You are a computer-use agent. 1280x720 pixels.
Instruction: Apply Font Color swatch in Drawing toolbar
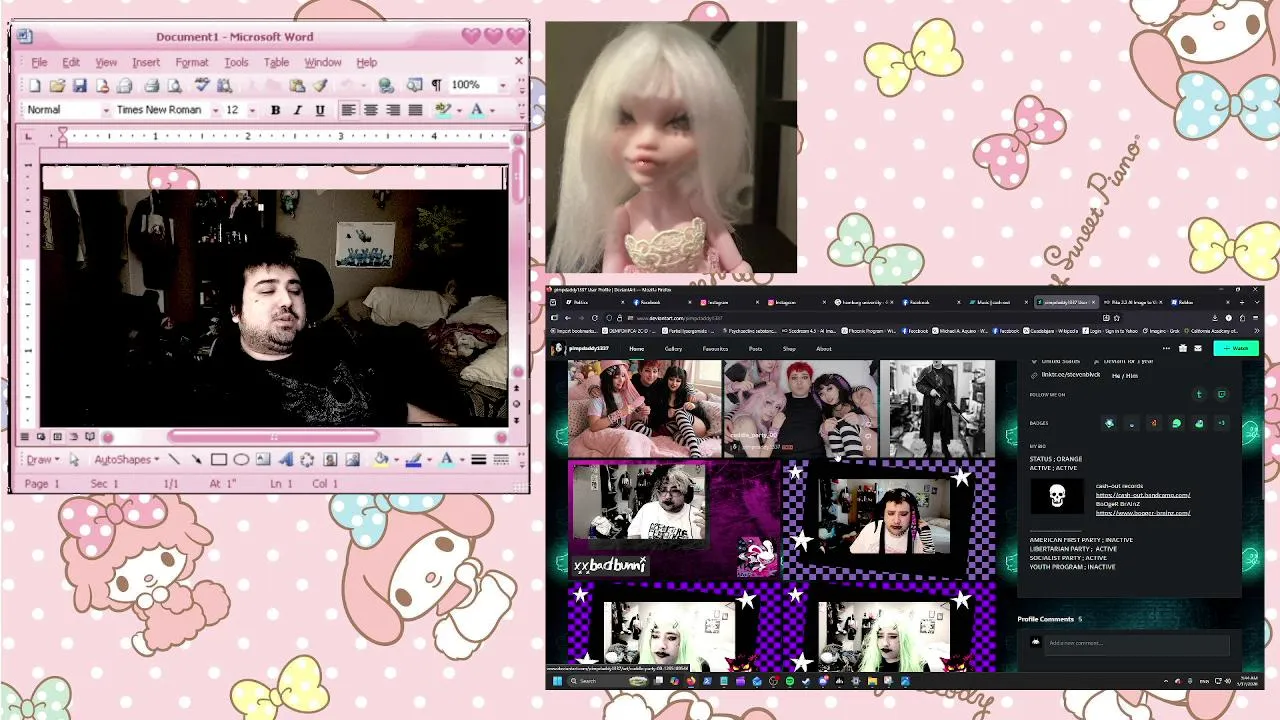[x=446, y=460]
